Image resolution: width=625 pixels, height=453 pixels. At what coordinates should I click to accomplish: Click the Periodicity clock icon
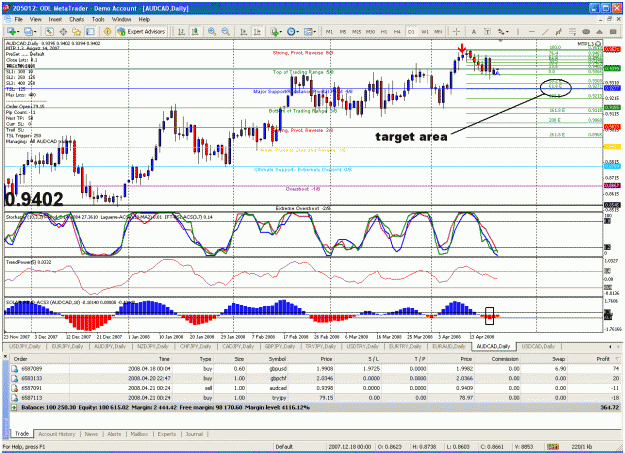[291, 32]
